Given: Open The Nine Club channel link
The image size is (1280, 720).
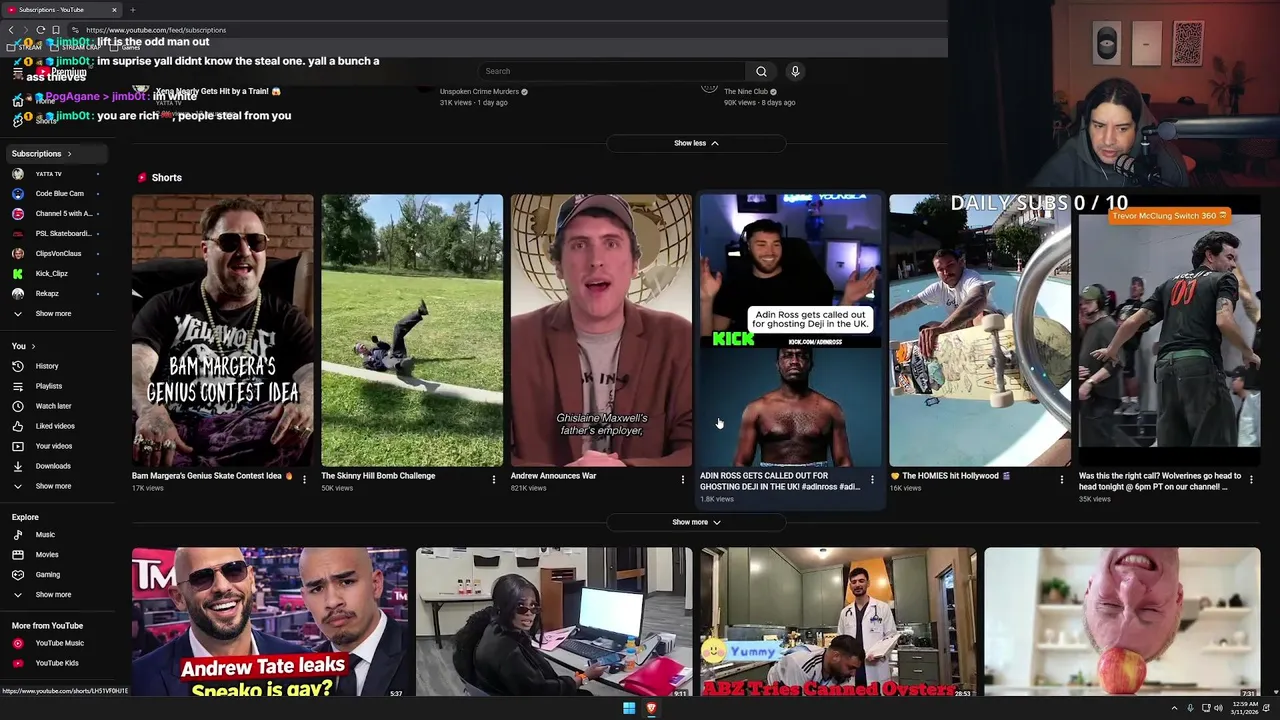Looking at the screenshot, I should 745,92.
